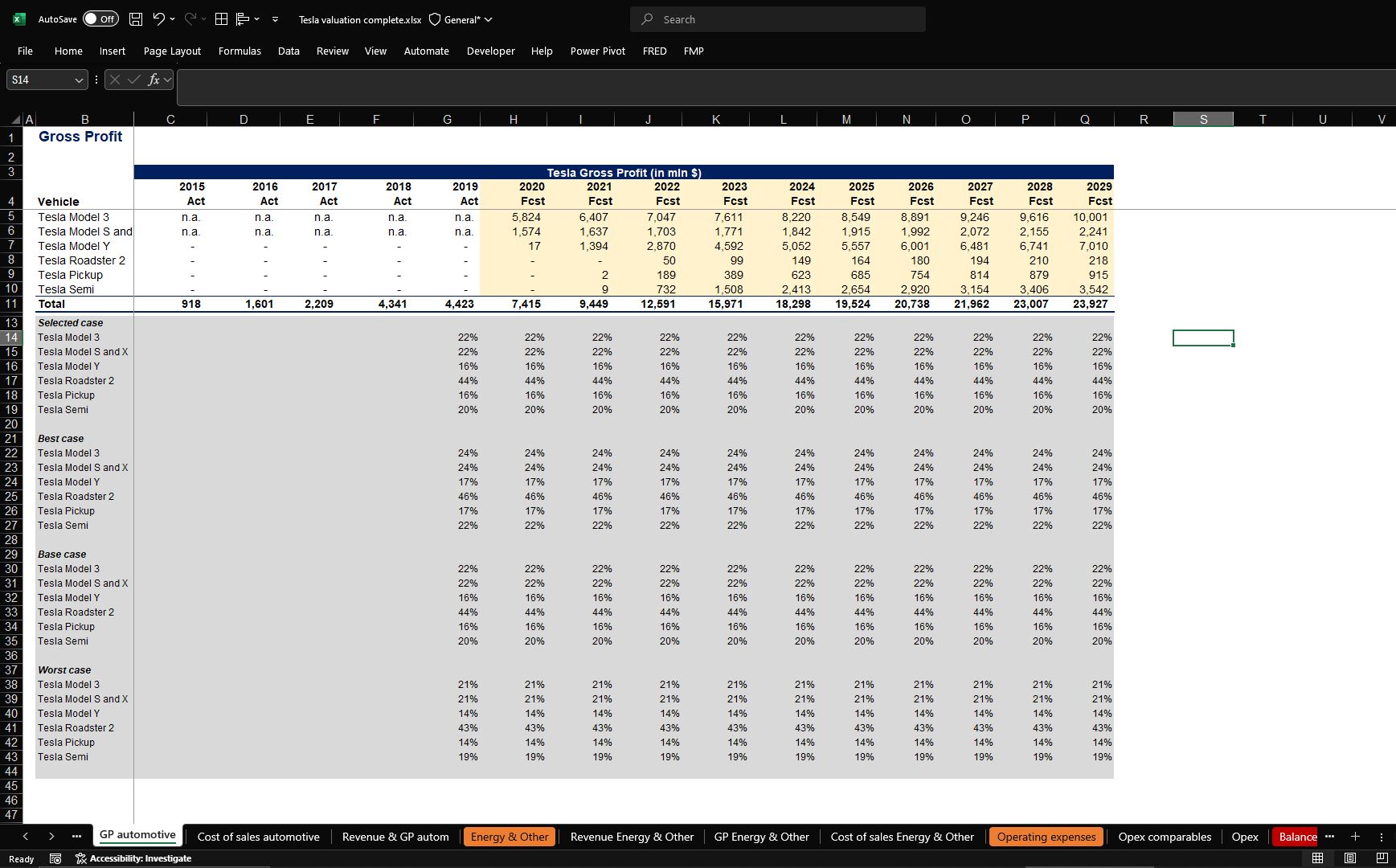1396x868 pixels.
Task: Open the Redo history dropdown arrow
Action: [x=204, y=19]
